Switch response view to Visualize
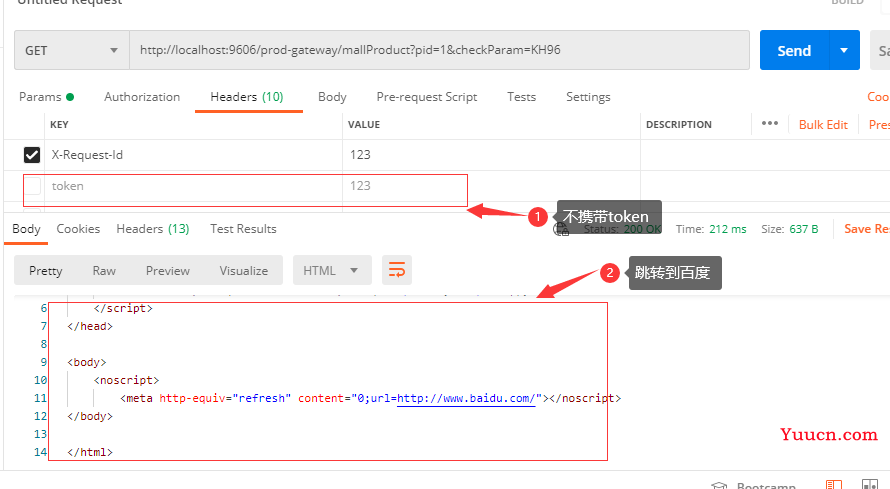 pos(244,271)
